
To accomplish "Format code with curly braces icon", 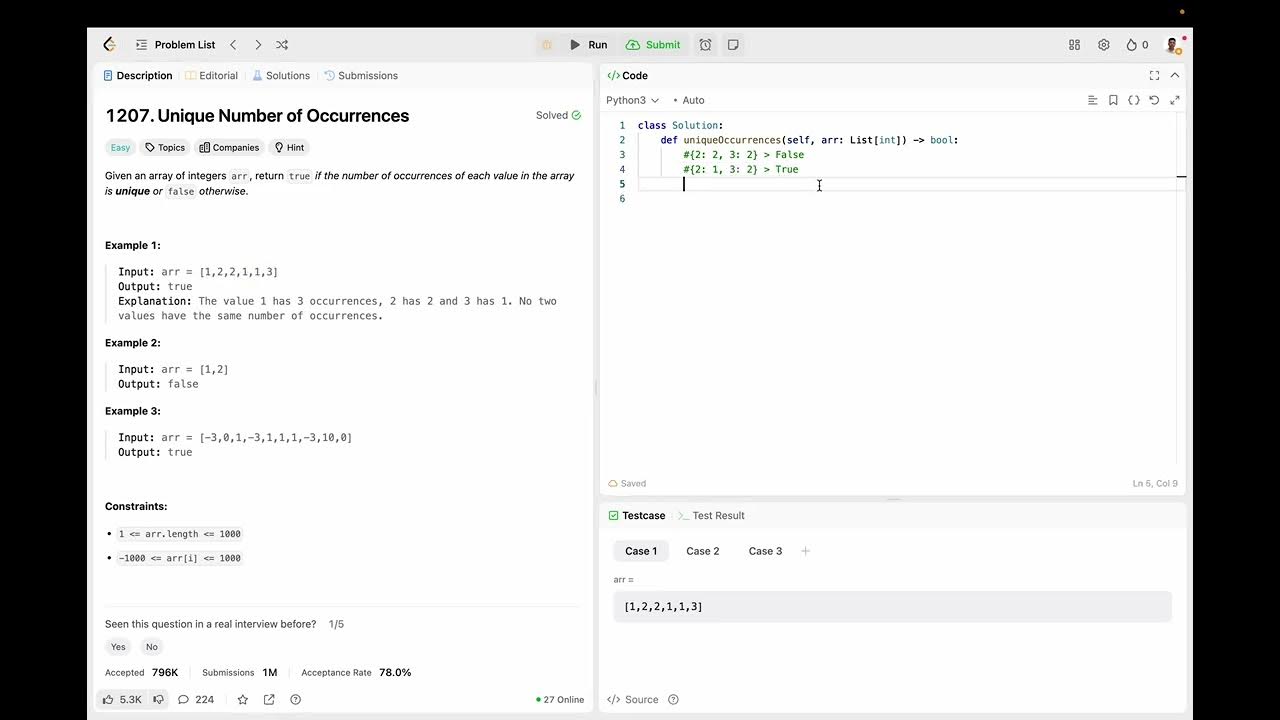I will point(1133,100).
